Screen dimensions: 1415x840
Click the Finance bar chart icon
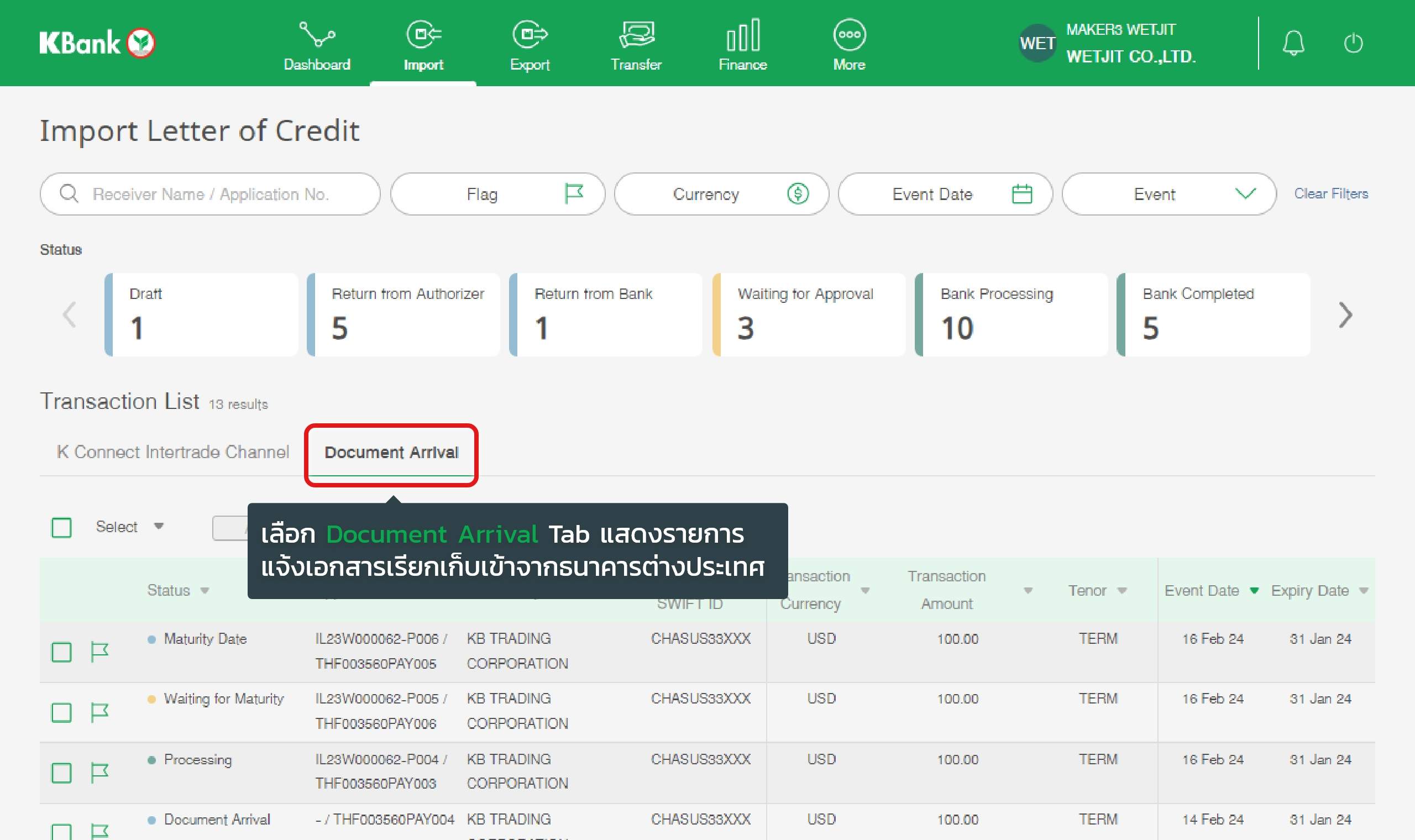[742, 35]
